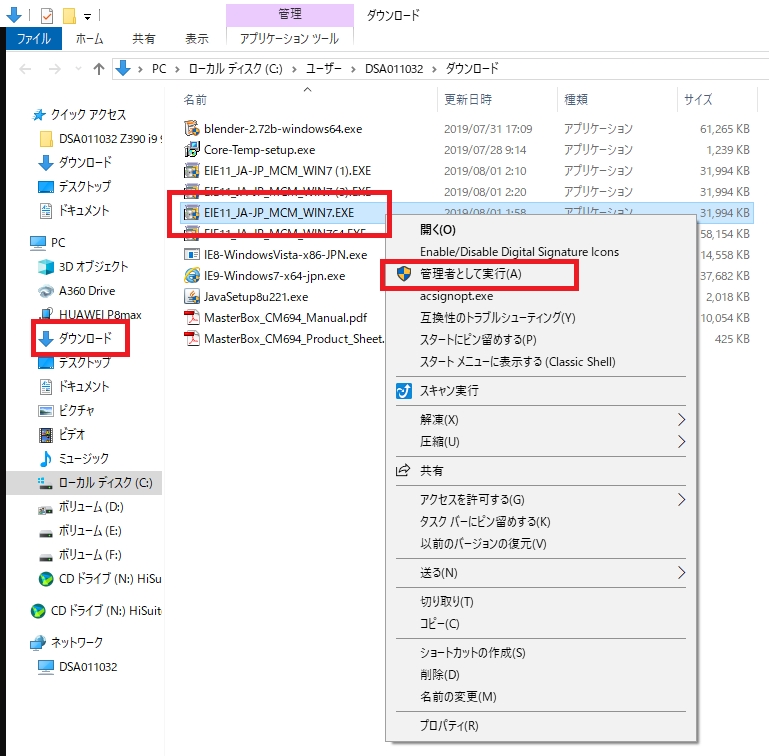Sort by the サイズ column header
Screen dimensions: 769x756
[698, 100]
